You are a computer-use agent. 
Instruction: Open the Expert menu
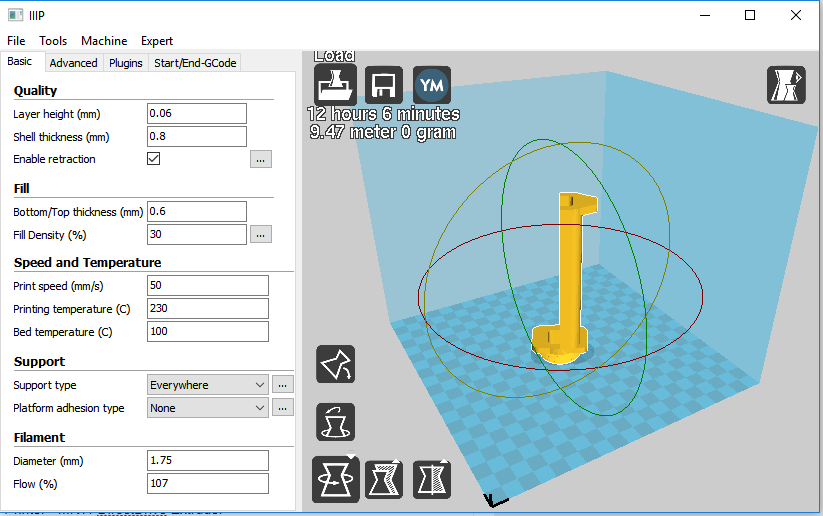[156, 40]
